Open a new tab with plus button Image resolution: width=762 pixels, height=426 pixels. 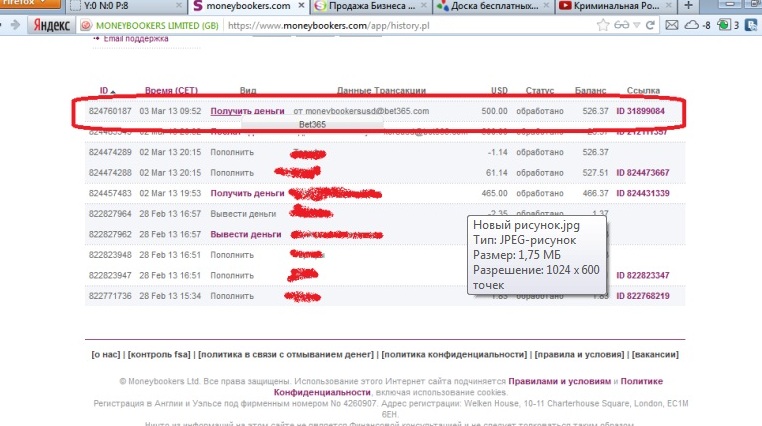[688, 6]
